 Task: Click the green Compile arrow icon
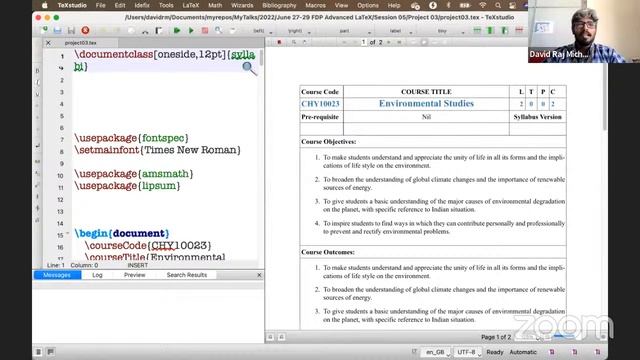click(191, 31)
